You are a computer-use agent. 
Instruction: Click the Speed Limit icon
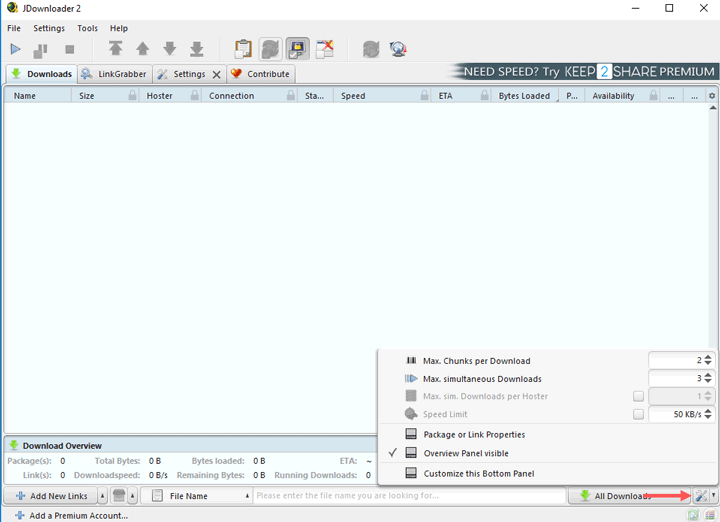(411, 414)
